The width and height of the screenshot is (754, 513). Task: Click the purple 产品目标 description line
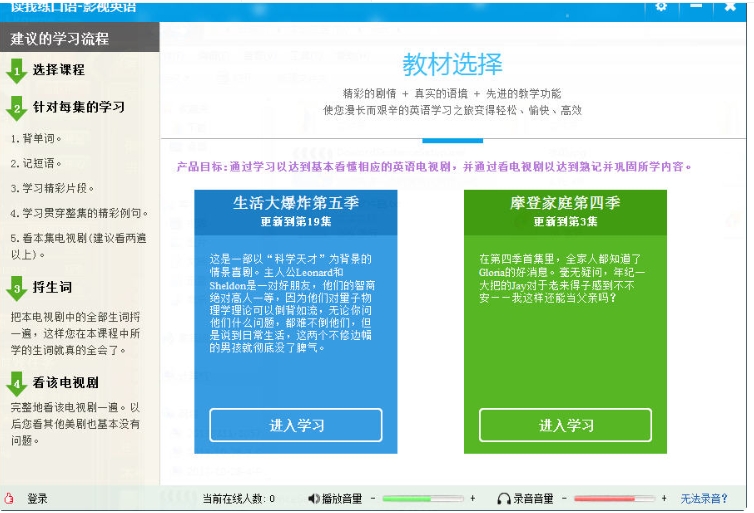pos(434,167)
